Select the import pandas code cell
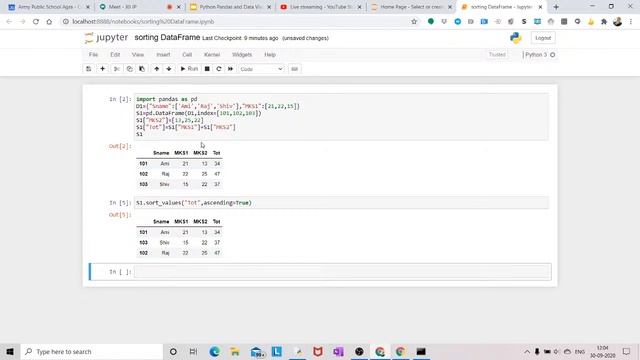Screen dimensions: 640x360 (x=341, y=117)
